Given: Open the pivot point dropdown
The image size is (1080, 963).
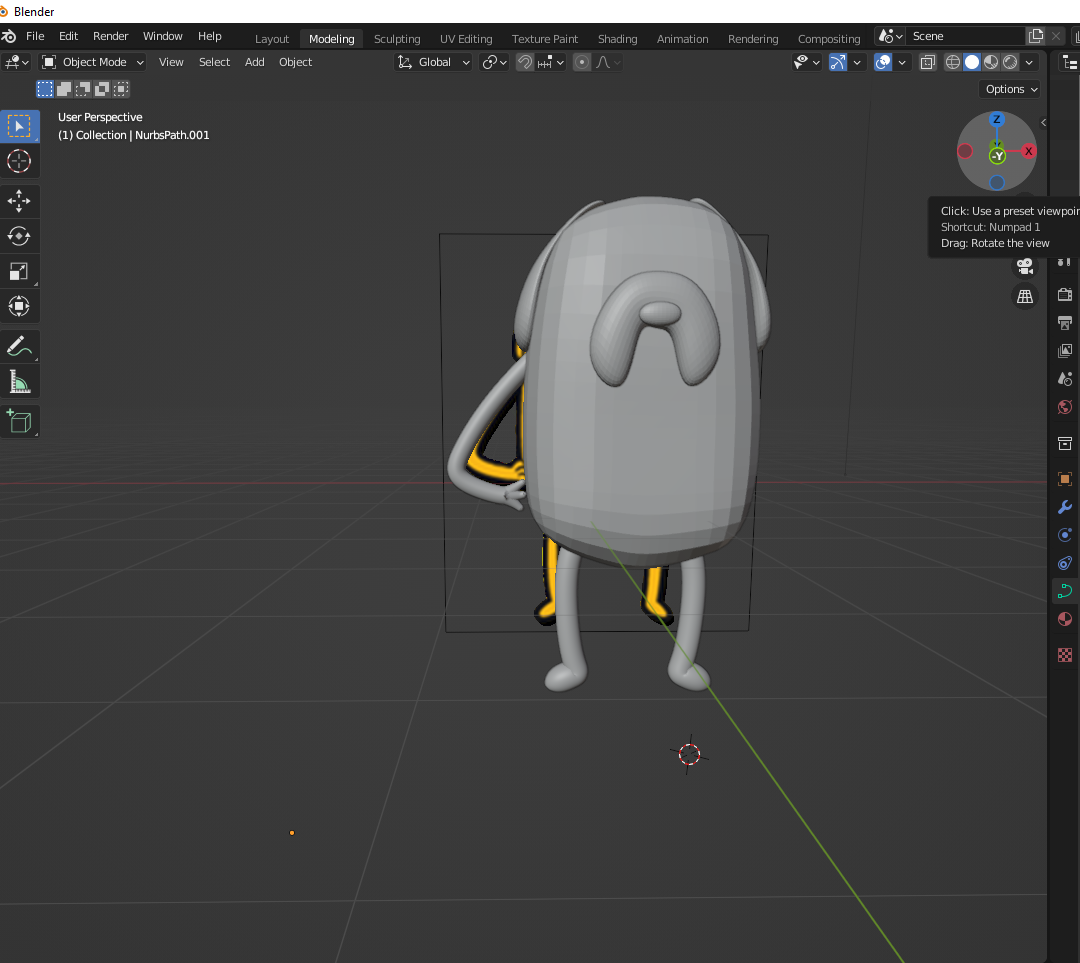Looking at the screenshot, I should (x=495, y=62).
